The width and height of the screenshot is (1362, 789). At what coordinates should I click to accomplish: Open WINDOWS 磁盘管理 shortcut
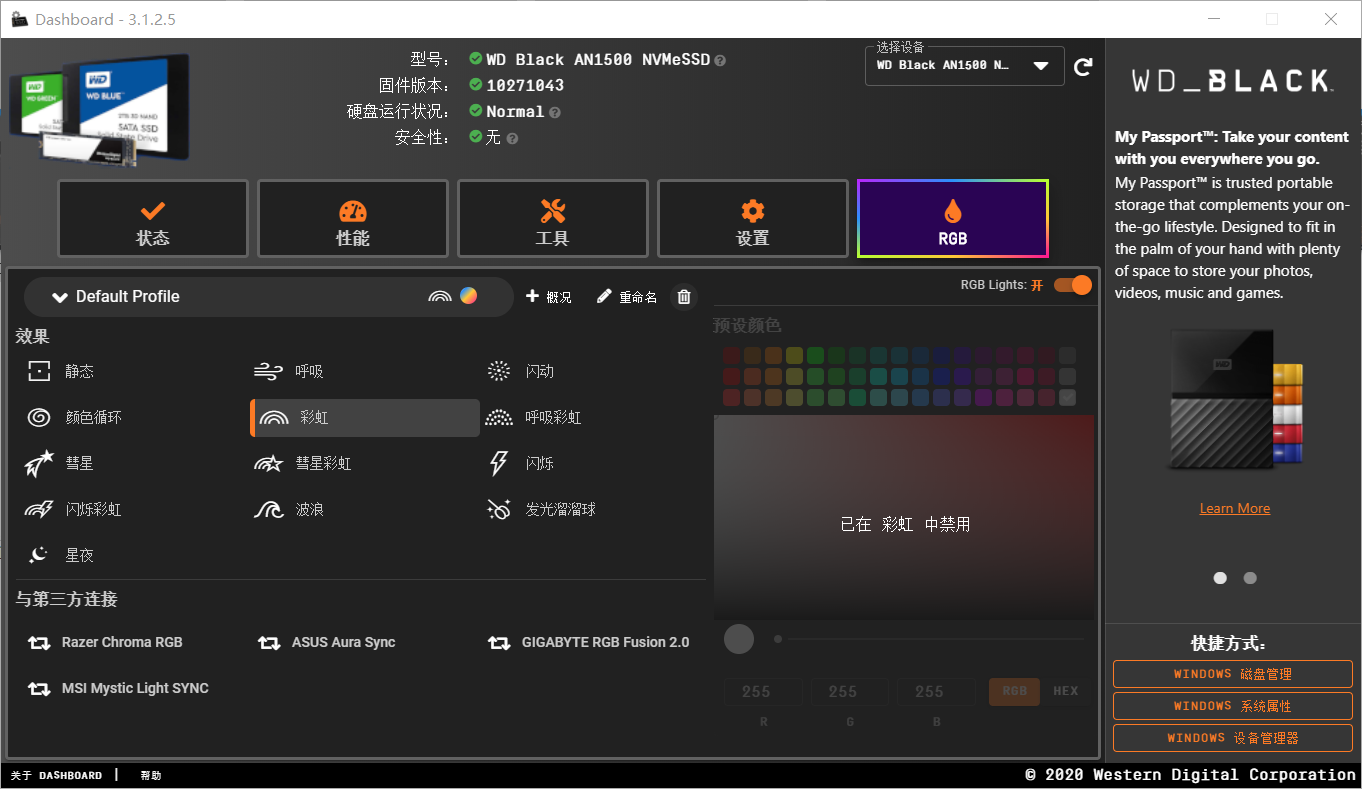click(1233, 674)
